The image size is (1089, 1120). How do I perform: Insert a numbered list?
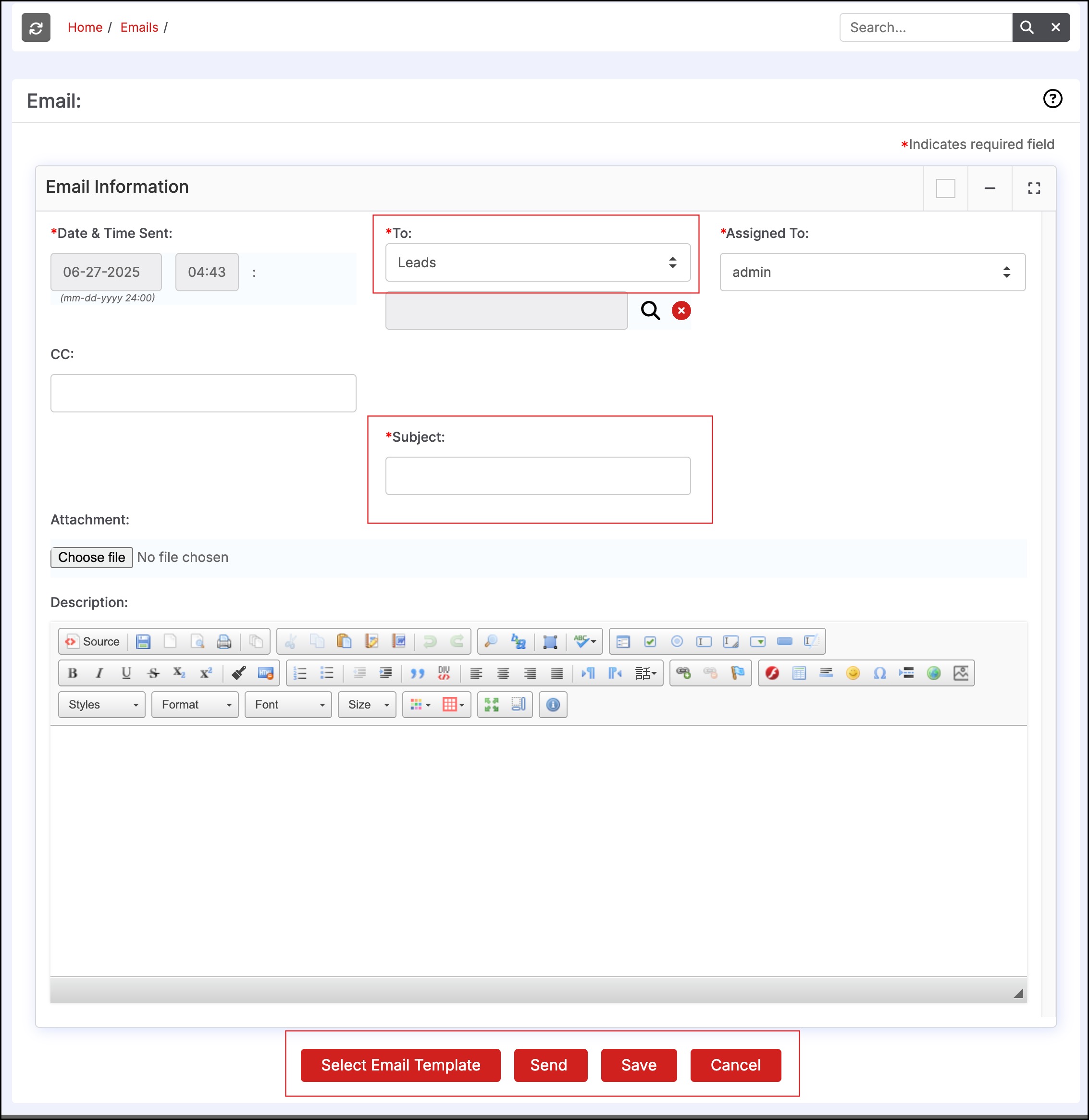pyautogui.click(x=300, y=672)
